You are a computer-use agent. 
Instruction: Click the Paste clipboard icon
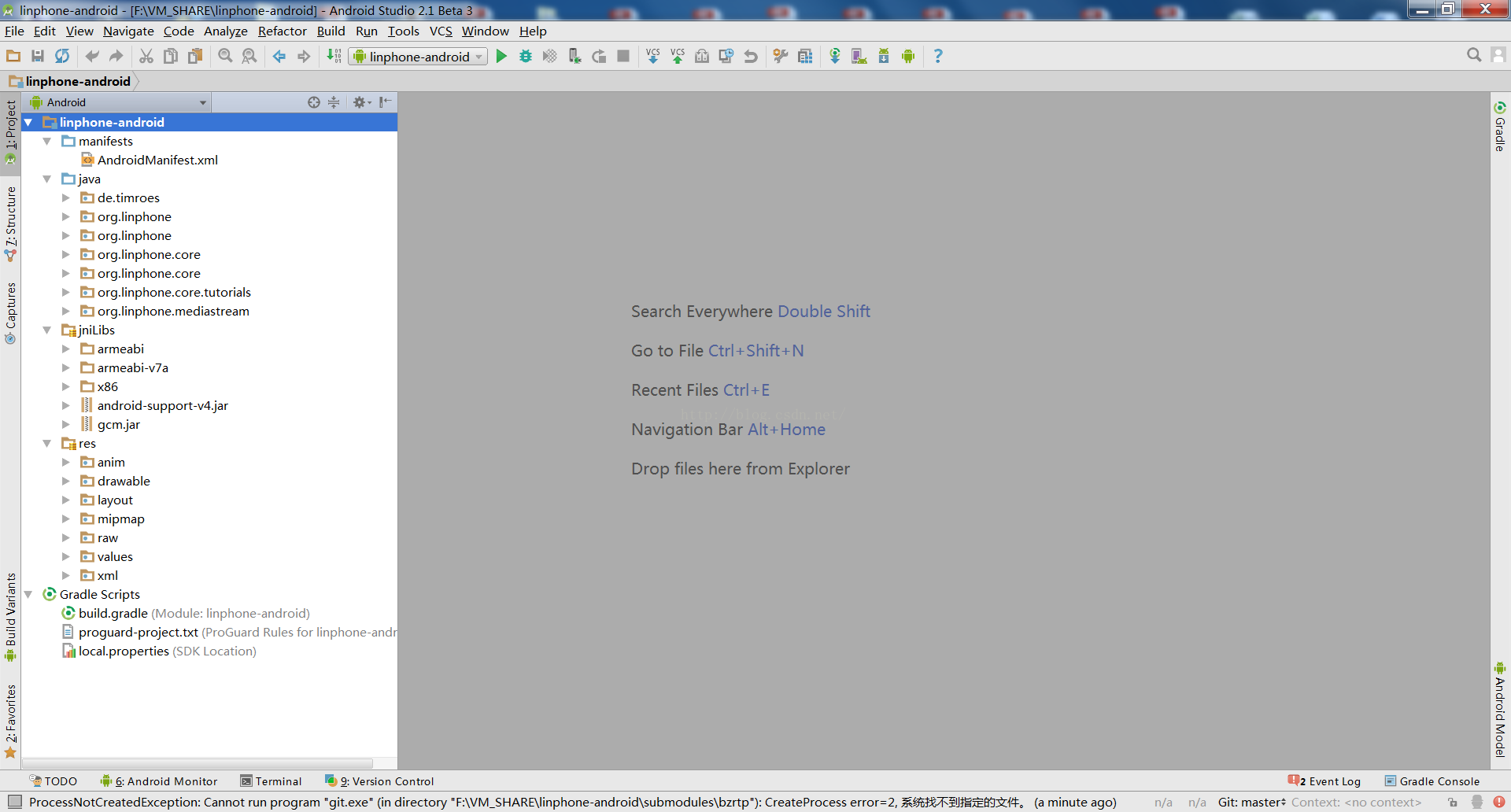click(195, 56)
